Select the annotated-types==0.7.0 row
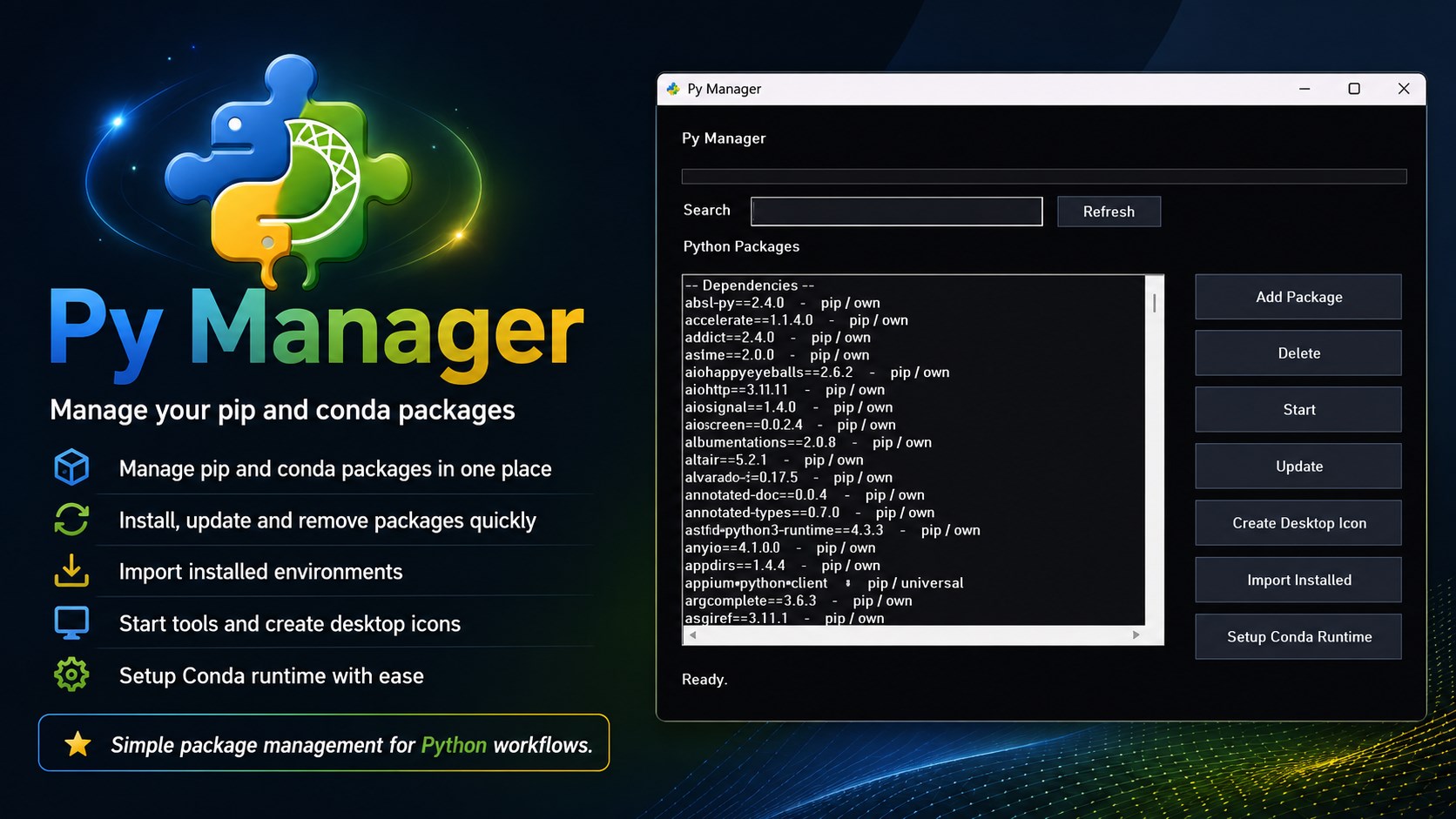 tap(913, 513)
